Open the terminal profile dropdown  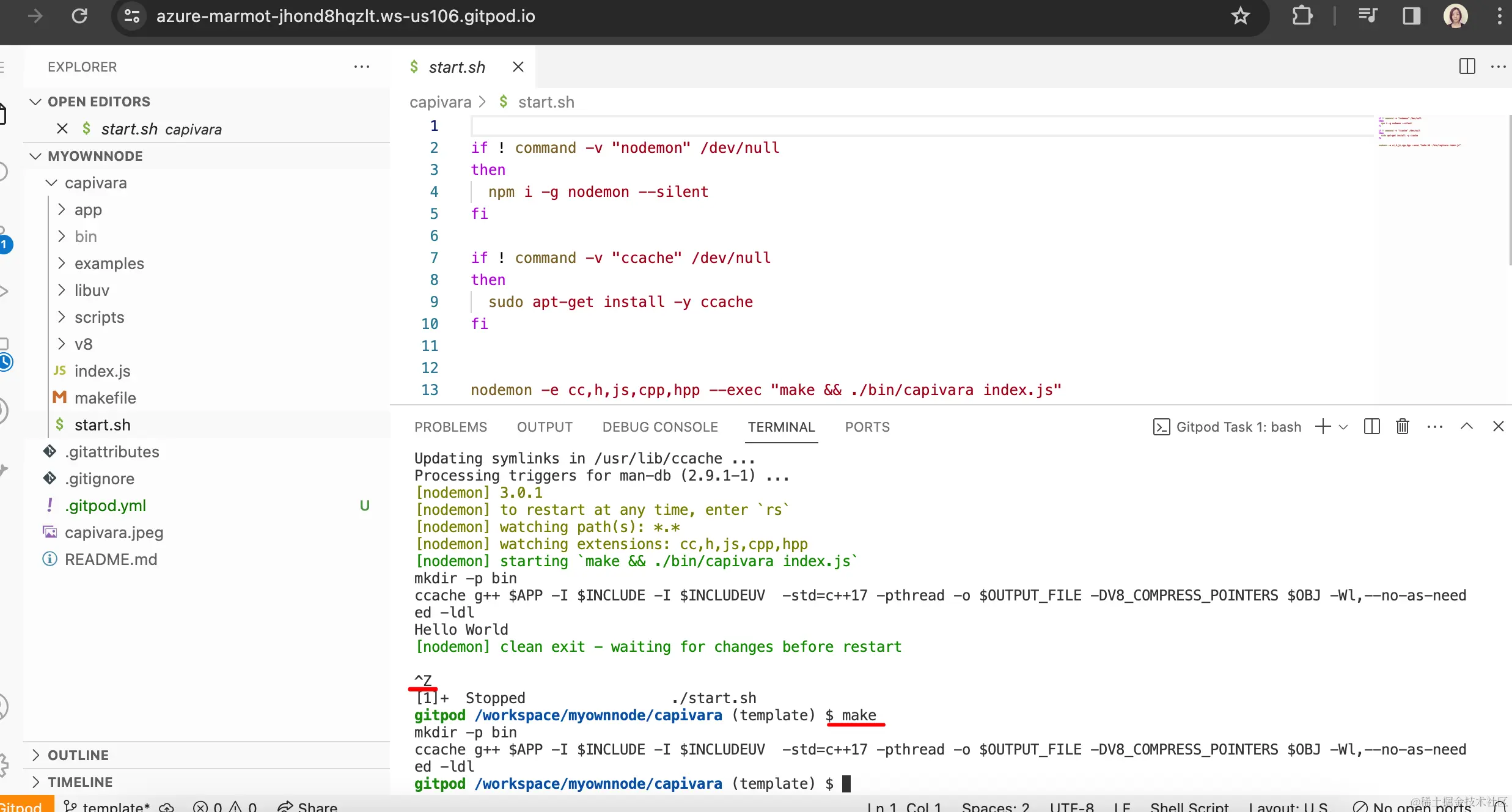point(1343,426)
